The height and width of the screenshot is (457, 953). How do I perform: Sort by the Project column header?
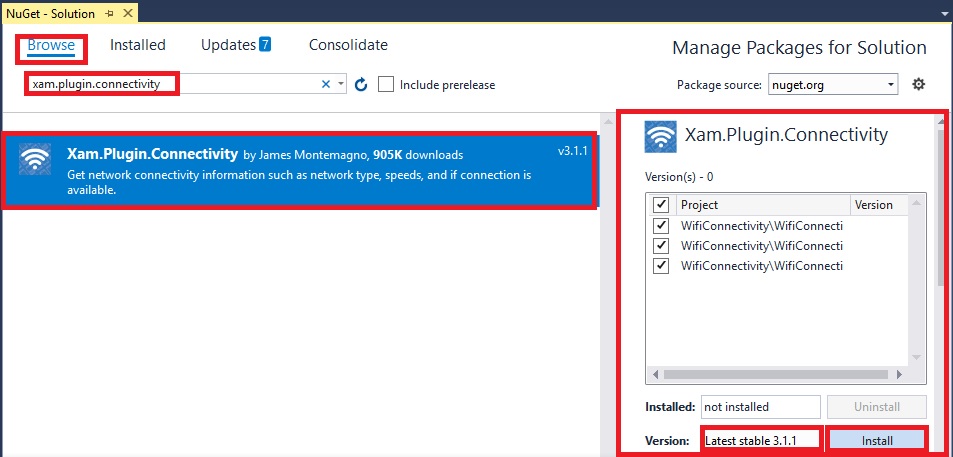[x=763, y=205]
